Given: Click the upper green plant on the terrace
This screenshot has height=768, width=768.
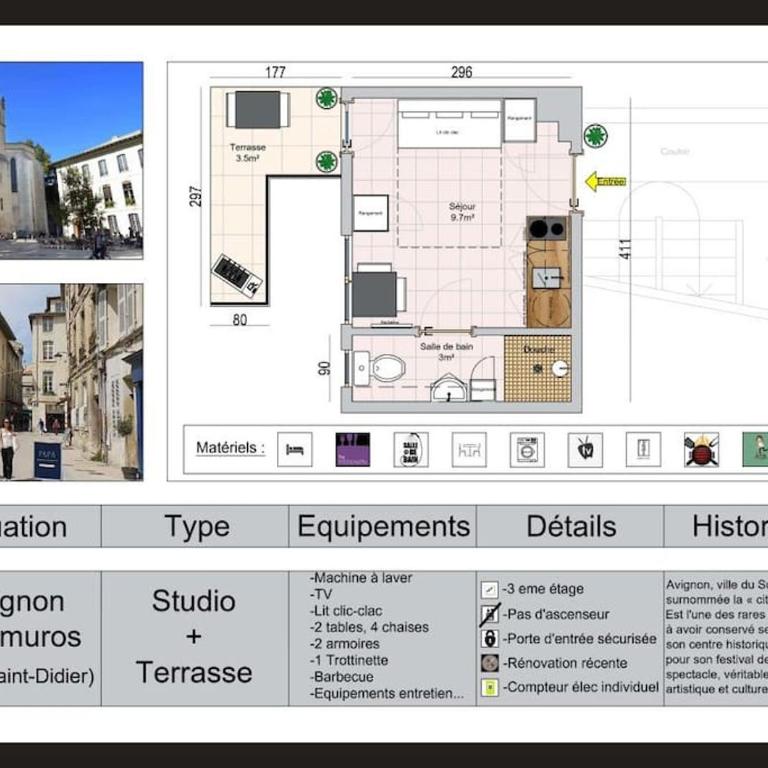Looking at the screenshot, I should (x=327, y=98).
